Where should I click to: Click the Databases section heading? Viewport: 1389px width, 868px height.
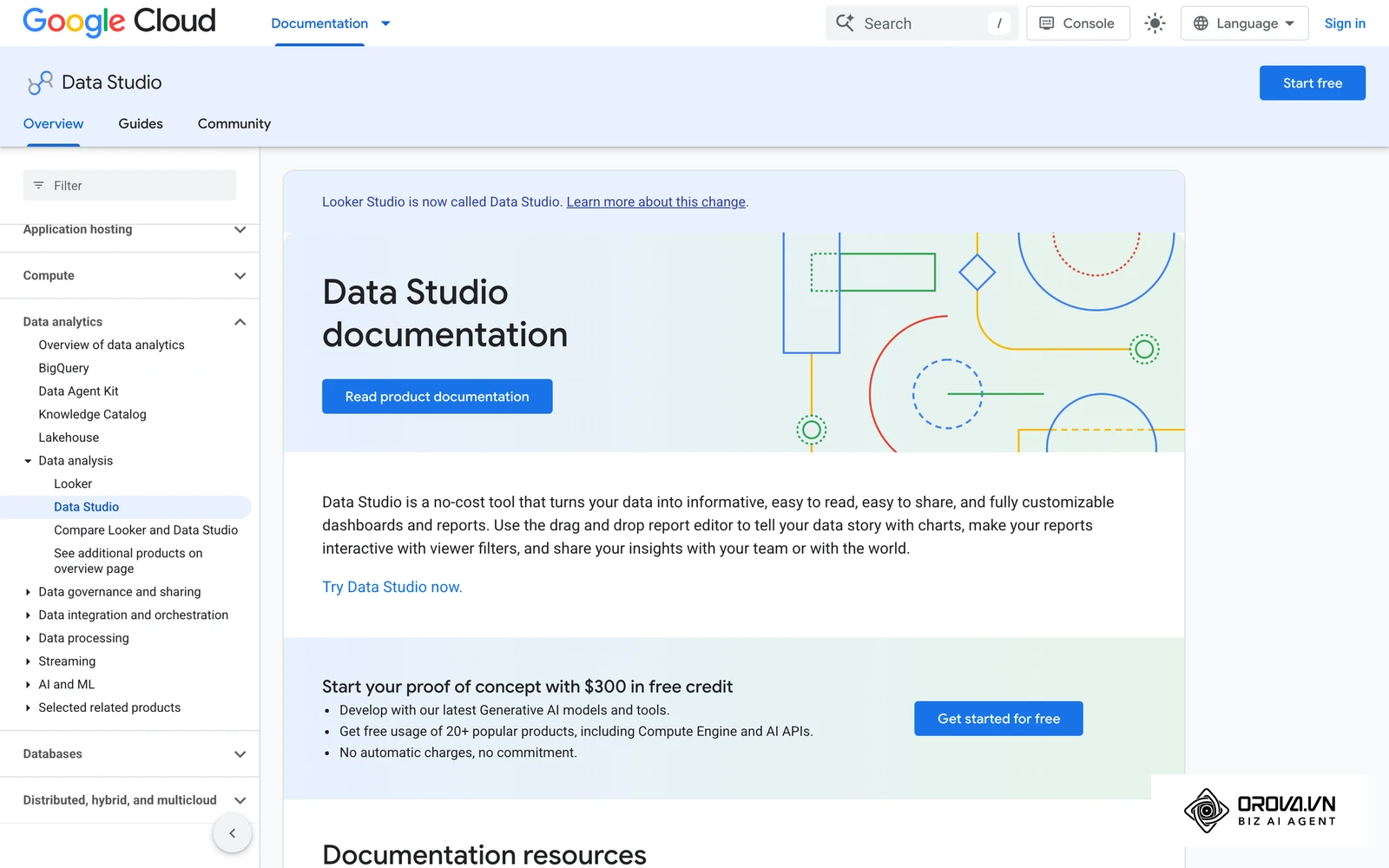tap(52, 754)
